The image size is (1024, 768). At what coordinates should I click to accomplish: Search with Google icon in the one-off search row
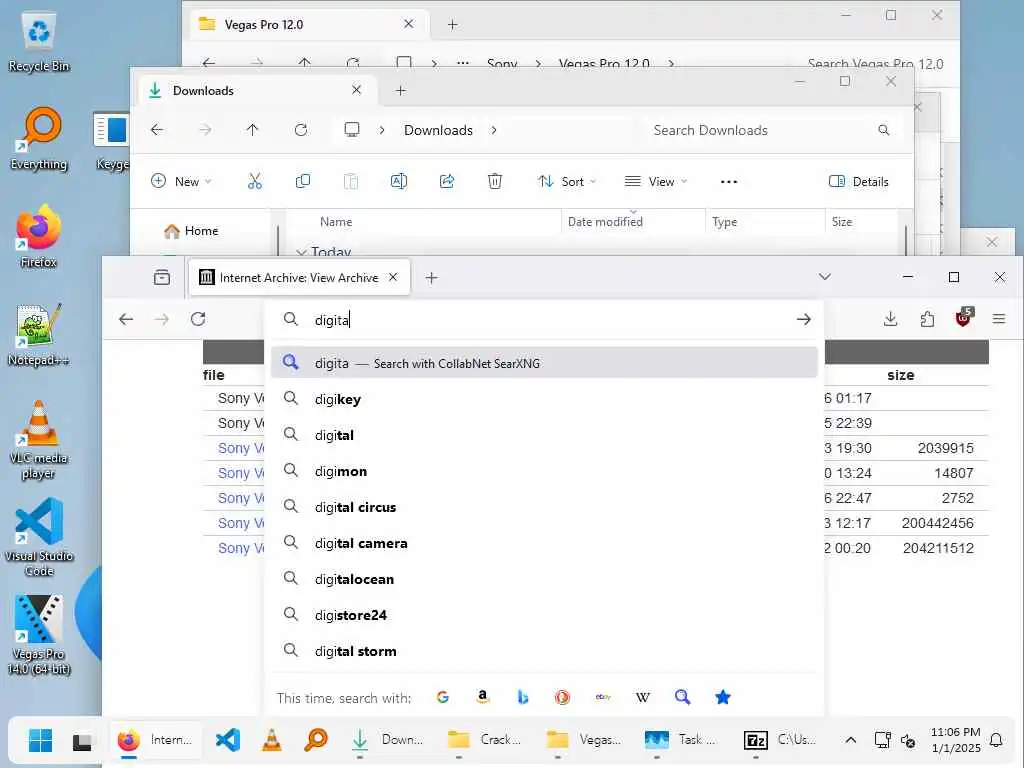pos(443,697)
